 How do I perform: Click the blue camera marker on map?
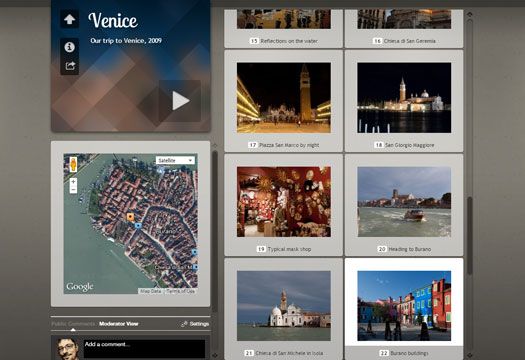click(x=138, y=226)
